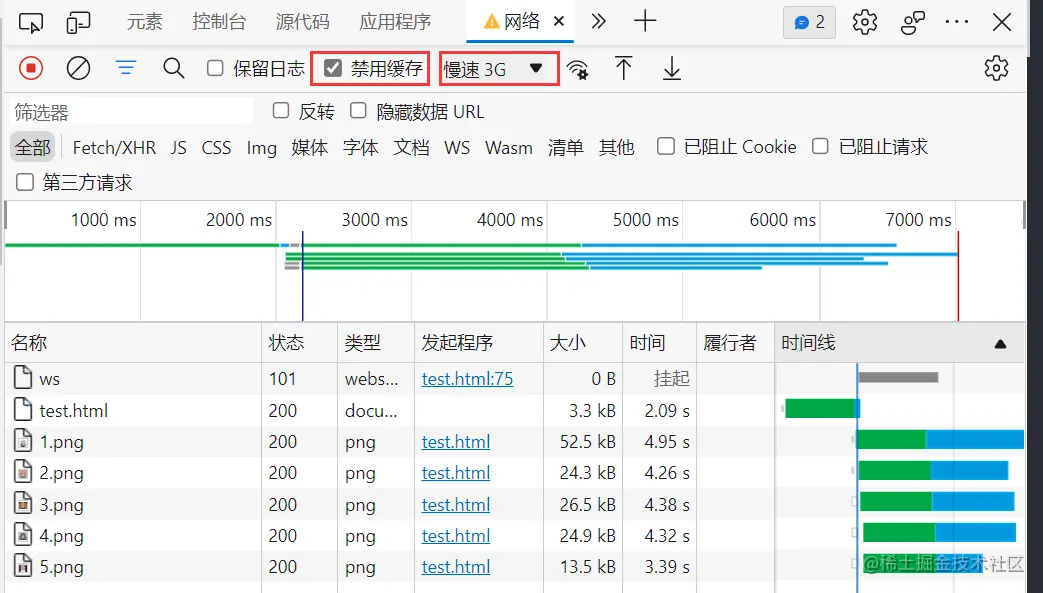The width and height of the screenshot is (1043, 593).
Task: Switch to the 元素 tab
Action: 144,22
